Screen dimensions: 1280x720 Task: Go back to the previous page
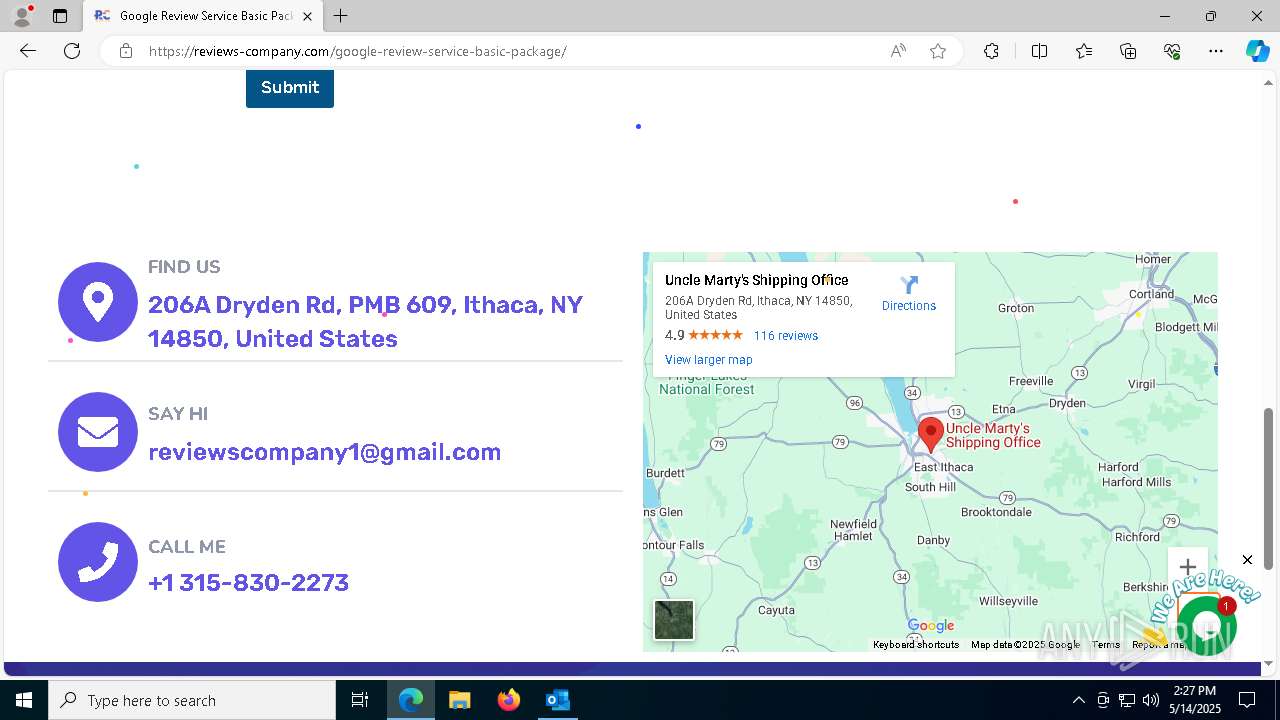(28, 51)
